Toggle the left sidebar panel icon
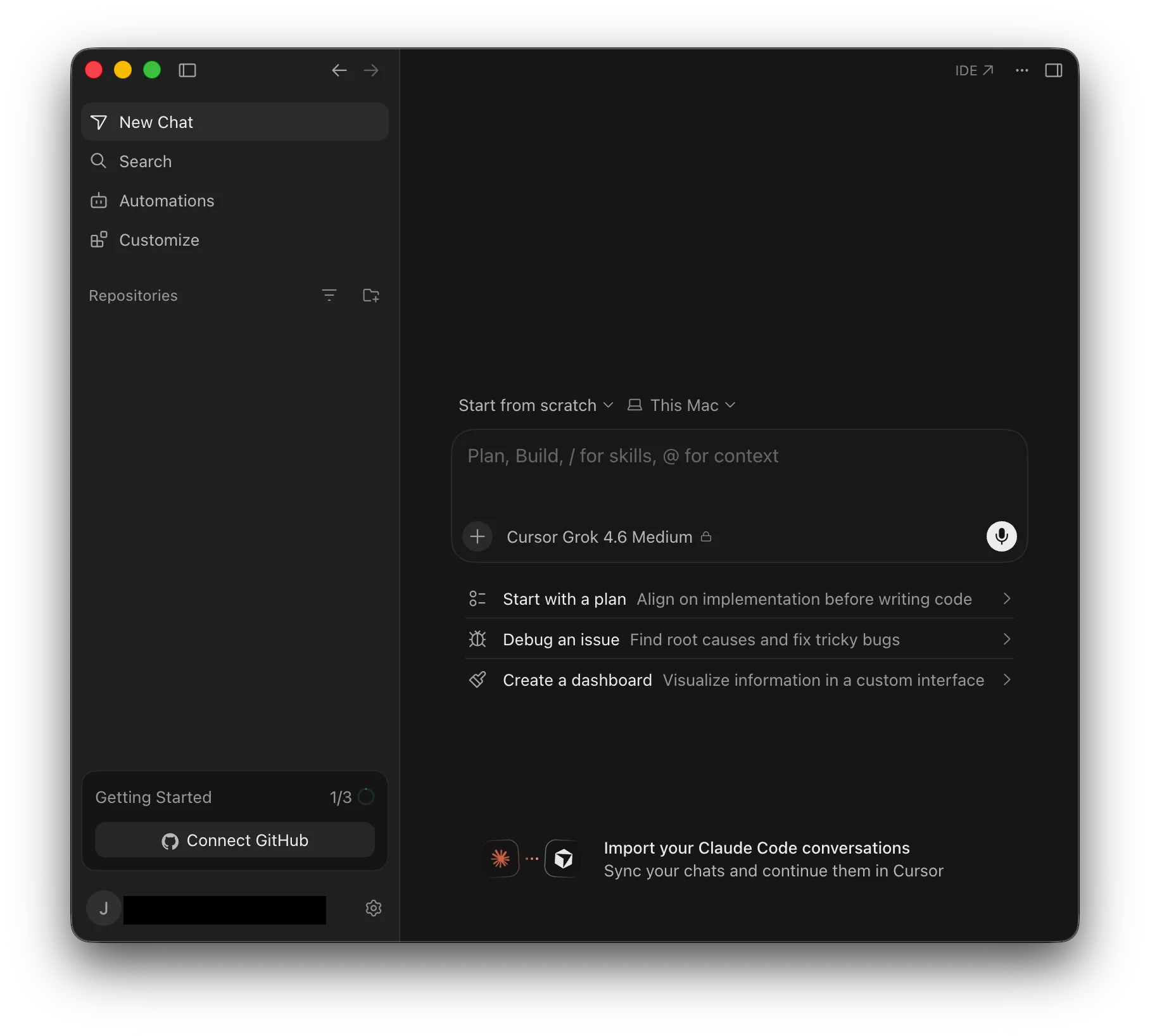1150x1036 pixels. pos(187,70)
